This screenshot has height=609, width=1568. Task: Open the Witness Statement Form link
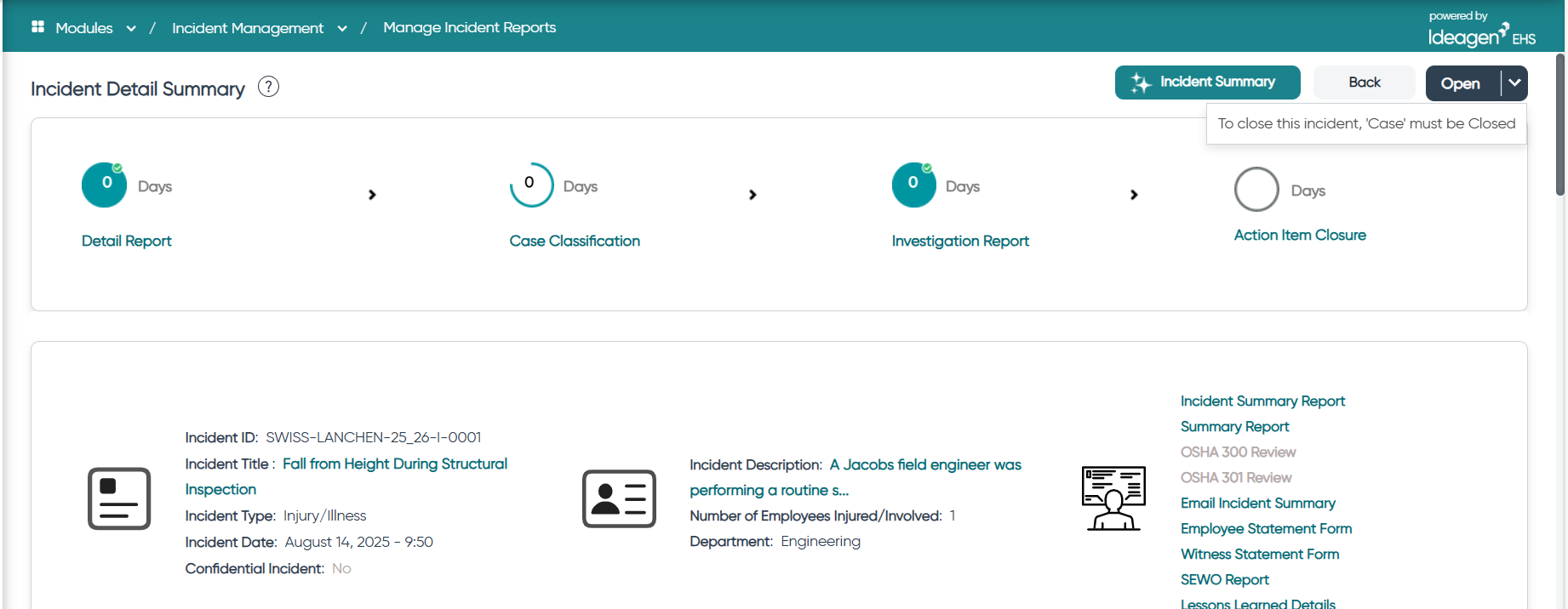[1260, 554]
